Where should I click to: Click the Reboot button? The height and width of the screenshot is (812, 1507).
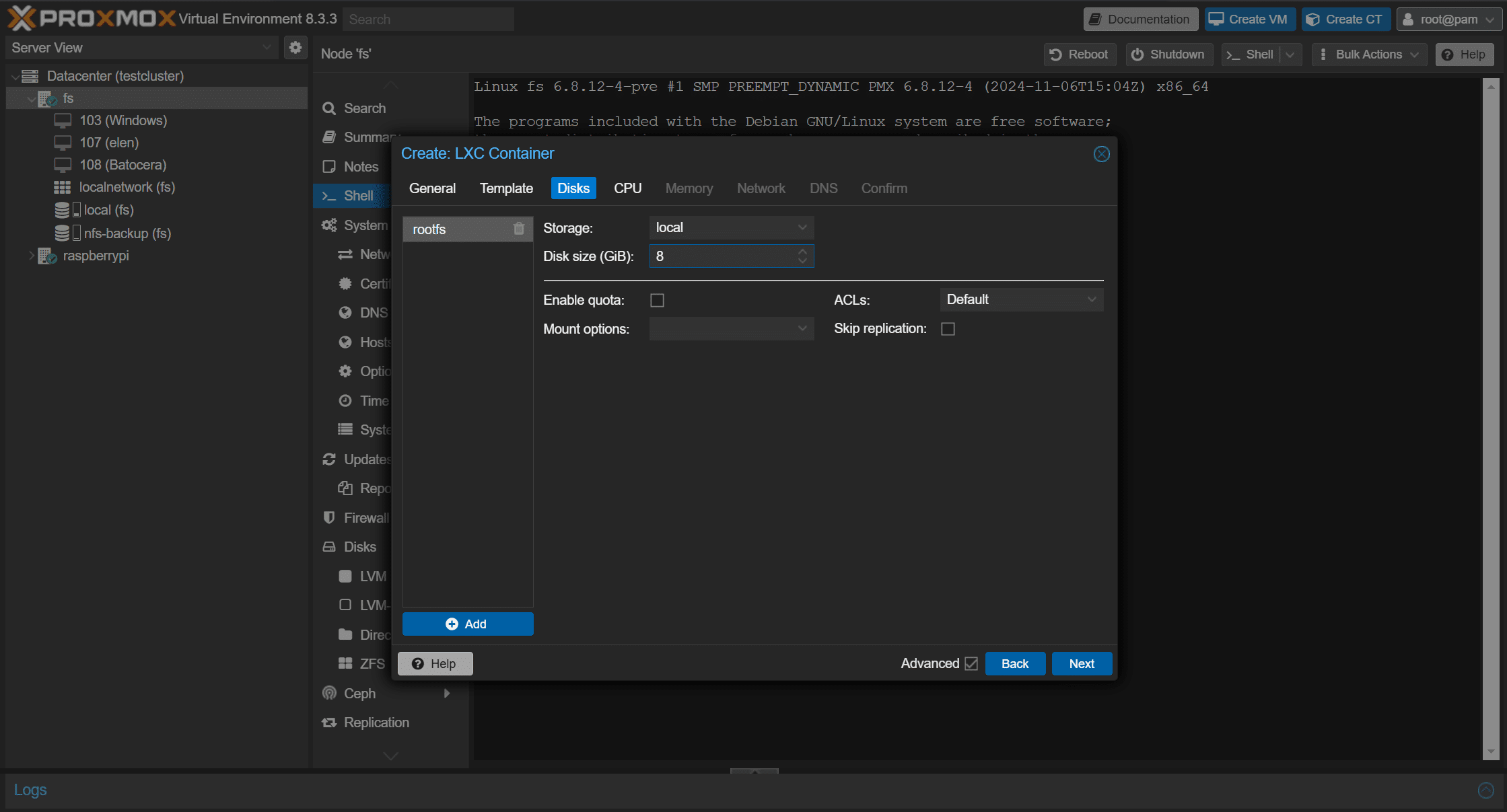(x=1080, y=54)
